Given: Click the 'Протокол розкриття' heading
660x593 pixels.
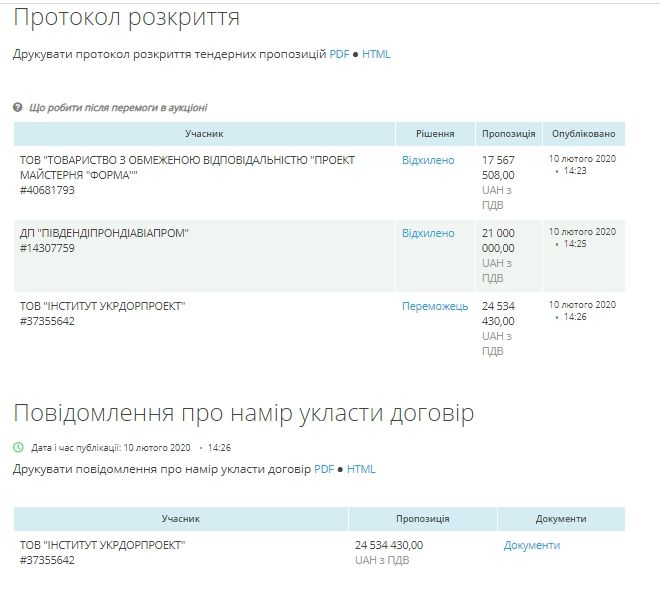Looking at the screenshot, I should click(126, 18).
